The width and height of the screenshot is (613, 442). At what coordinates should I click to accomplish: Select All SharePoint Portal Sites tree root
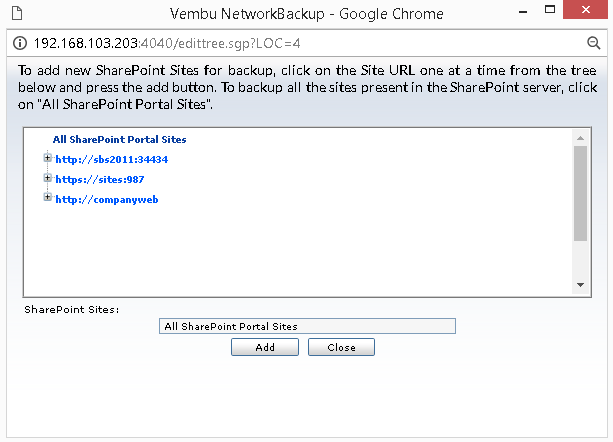click(x=120, y=140)
